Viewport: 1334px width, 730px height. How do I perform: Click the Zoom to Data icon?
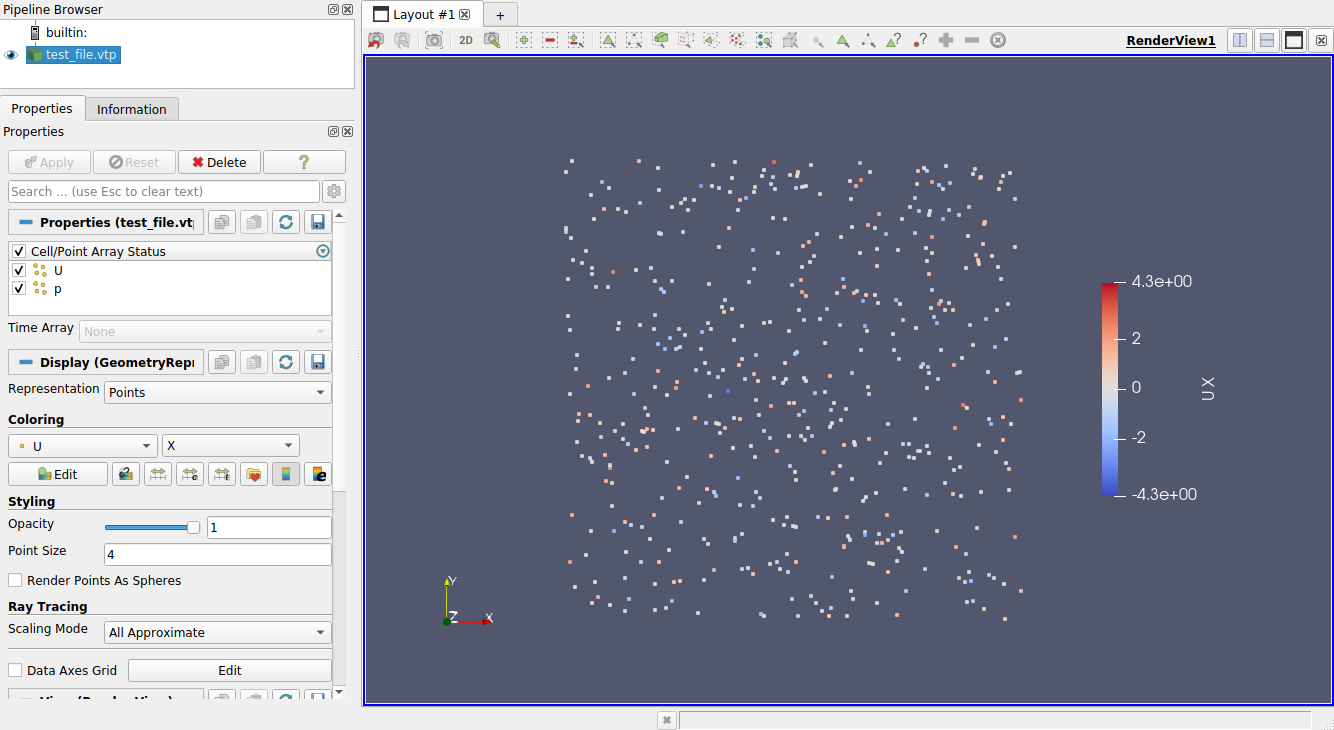(x=434, y=40)
